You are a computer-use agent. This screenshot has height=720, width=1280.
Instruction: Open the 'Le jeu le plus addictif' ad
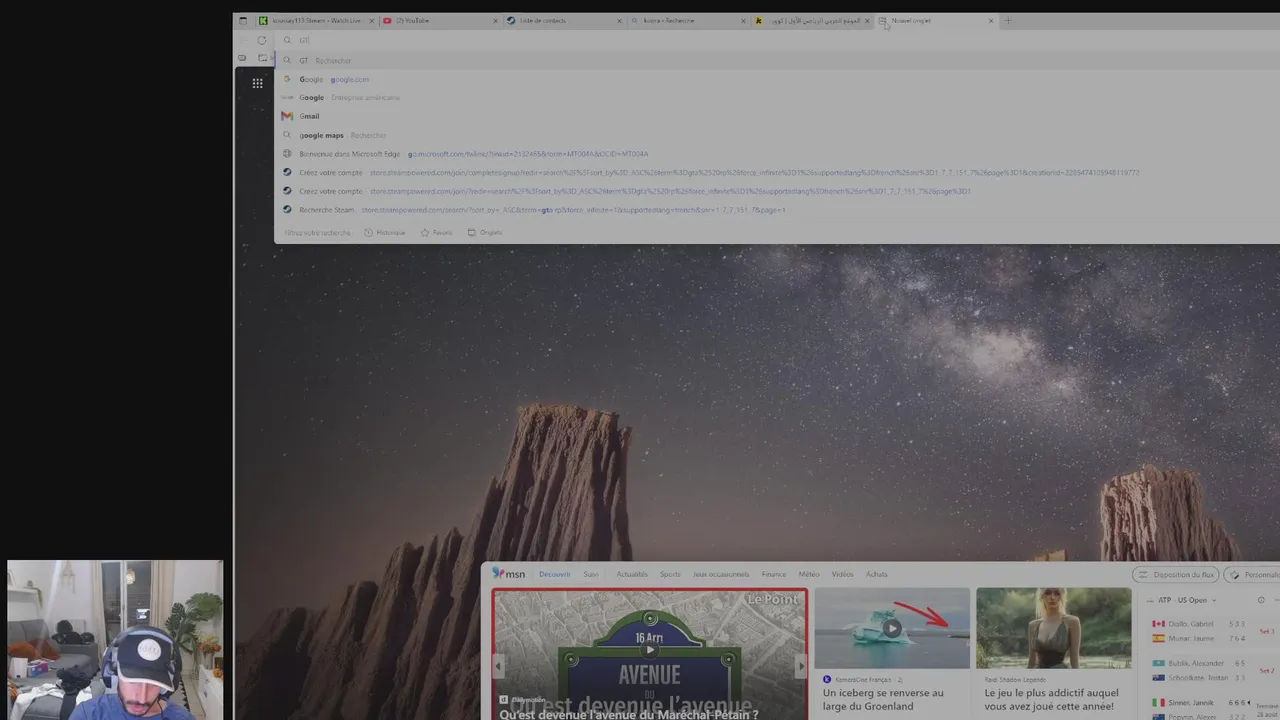(1052, 699)
